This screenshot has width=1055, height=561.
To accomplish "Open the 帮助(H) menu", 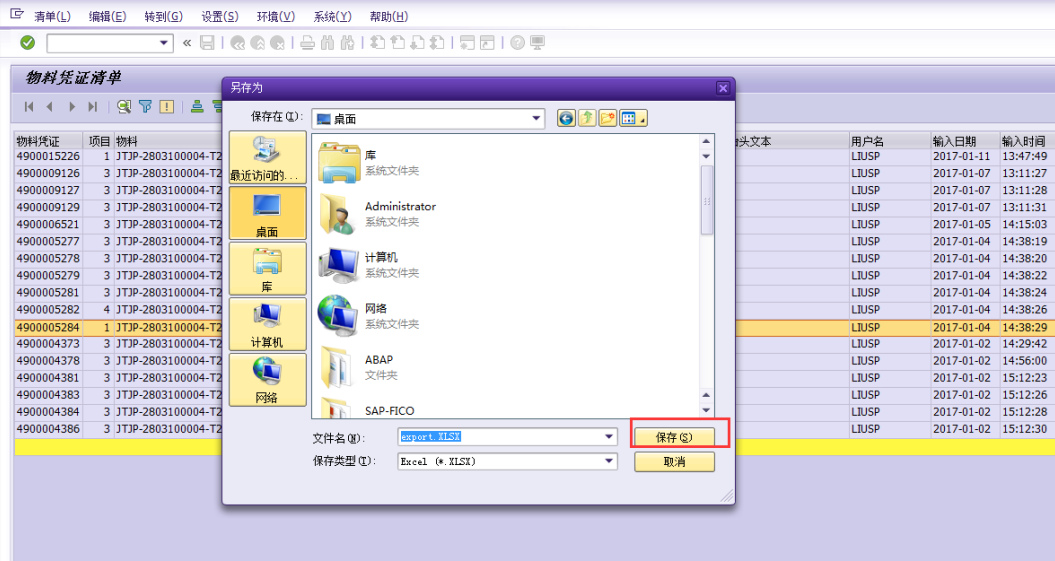I will (389, 16).
